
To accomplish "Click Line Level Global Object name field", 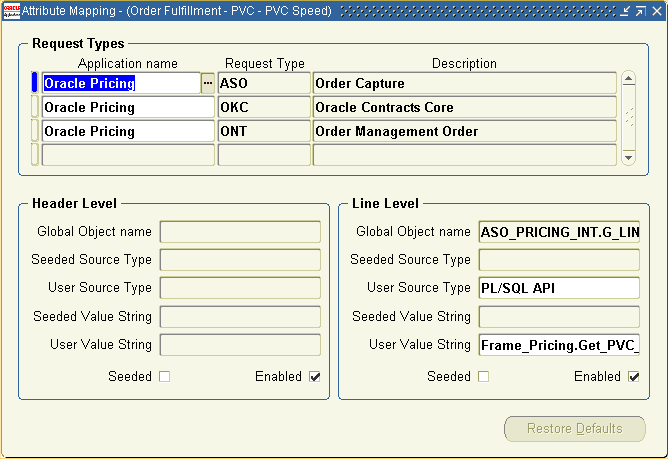I will pyautogui.click(x=559, y=231).
